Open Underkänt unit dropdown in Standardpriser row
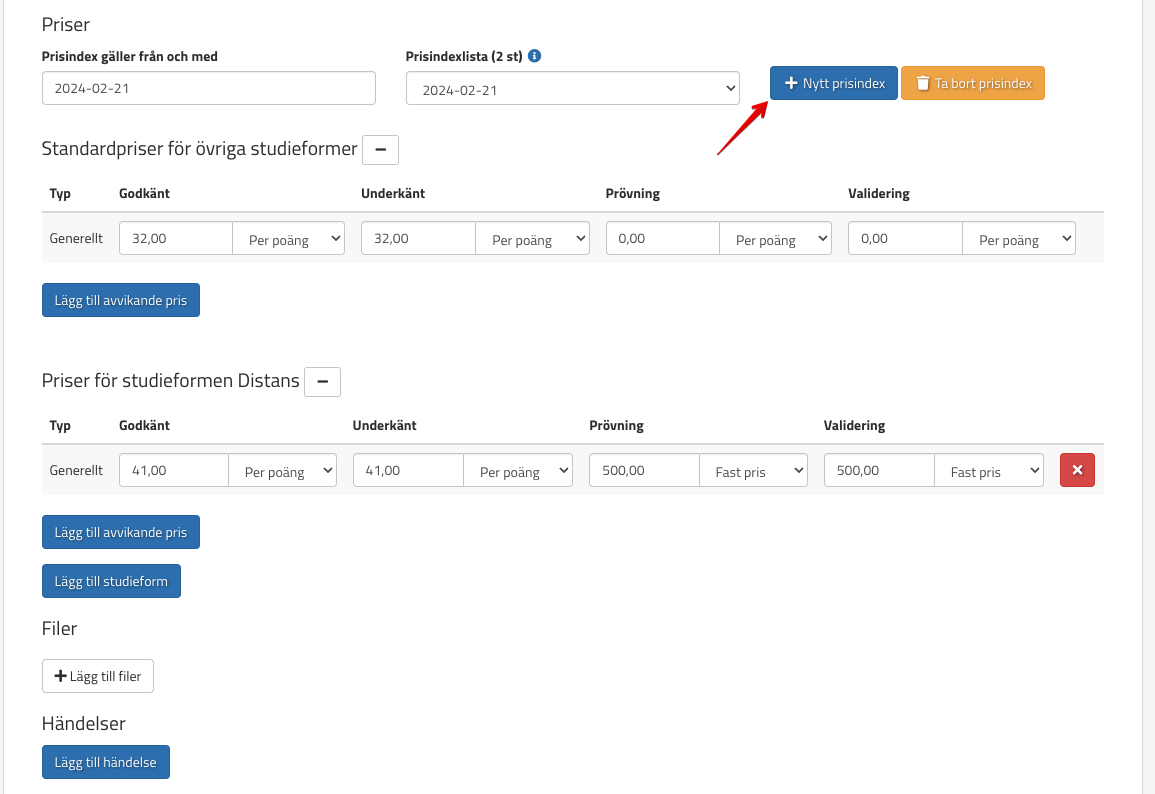Viewport: 1155px width, 794px height. pyautogui.click(x=532, y=239)
